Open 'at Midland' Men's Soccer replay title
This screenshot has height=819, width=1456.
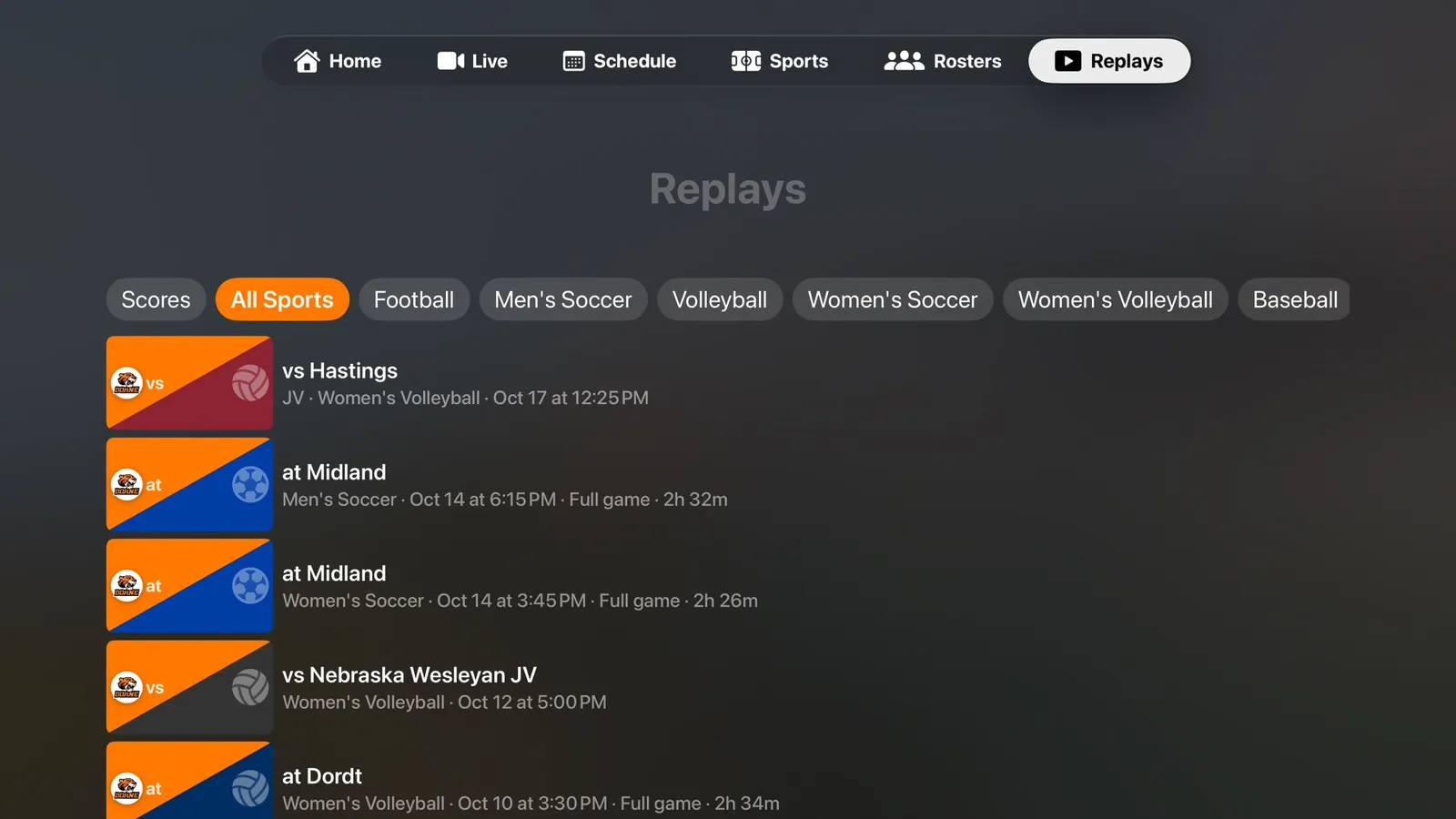pyautogui.click(x=334, y=472)
